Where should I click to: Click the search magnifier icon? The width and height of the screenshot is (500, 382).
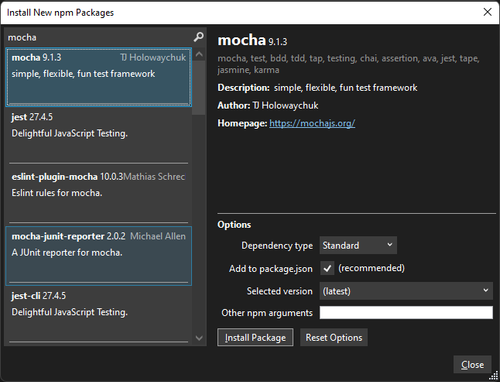(199, 37)
